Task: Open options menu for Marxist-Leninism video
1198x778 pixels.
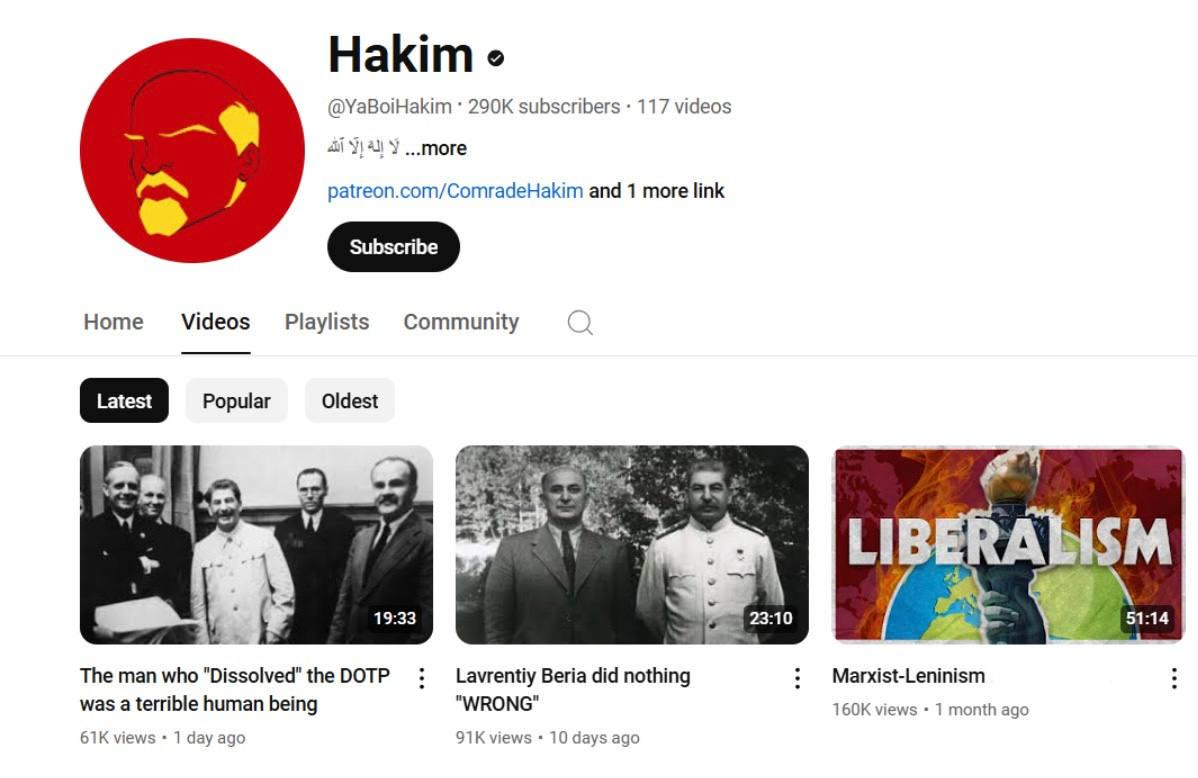Action: coord(1174,678)
